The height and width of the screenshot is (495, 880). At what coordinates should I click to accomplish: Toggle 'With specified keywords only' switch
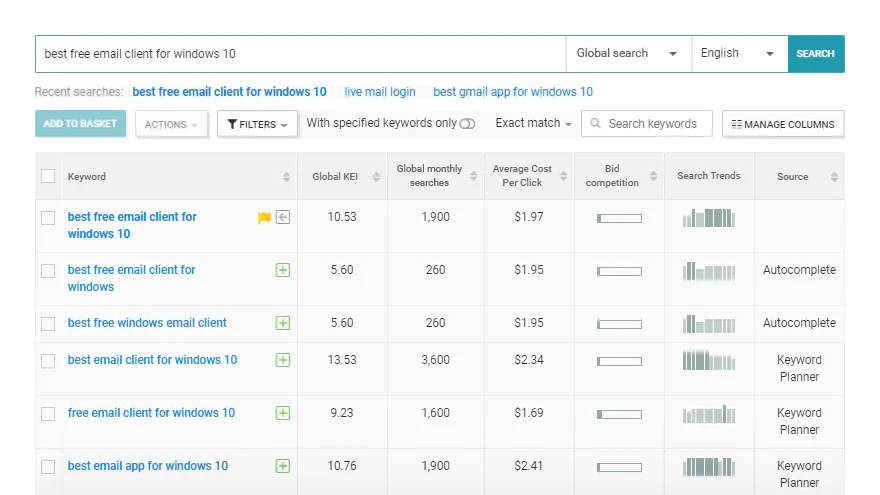(x=467, y=123)
